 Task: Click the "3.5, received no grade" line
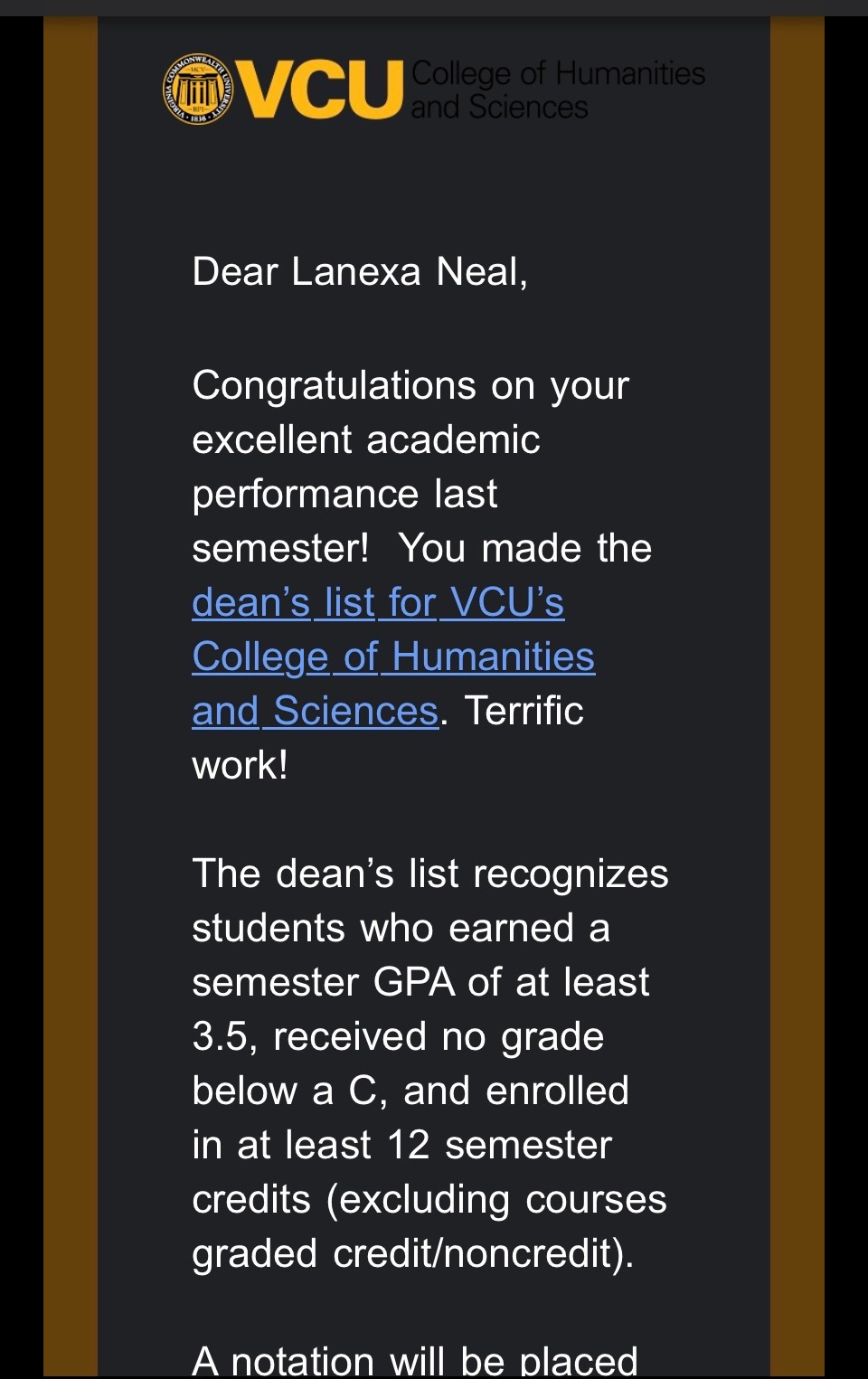click(398, 1037)
